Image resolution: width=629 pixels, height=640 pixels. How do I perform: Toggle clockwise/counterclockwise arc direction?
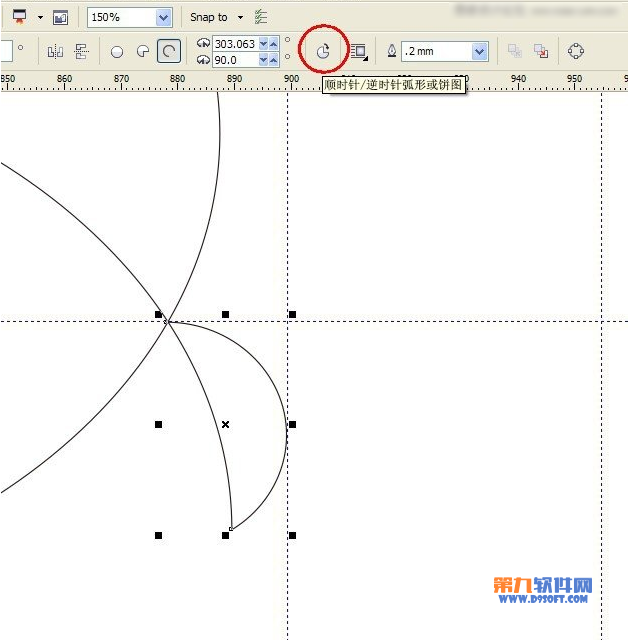pos(323,52)
